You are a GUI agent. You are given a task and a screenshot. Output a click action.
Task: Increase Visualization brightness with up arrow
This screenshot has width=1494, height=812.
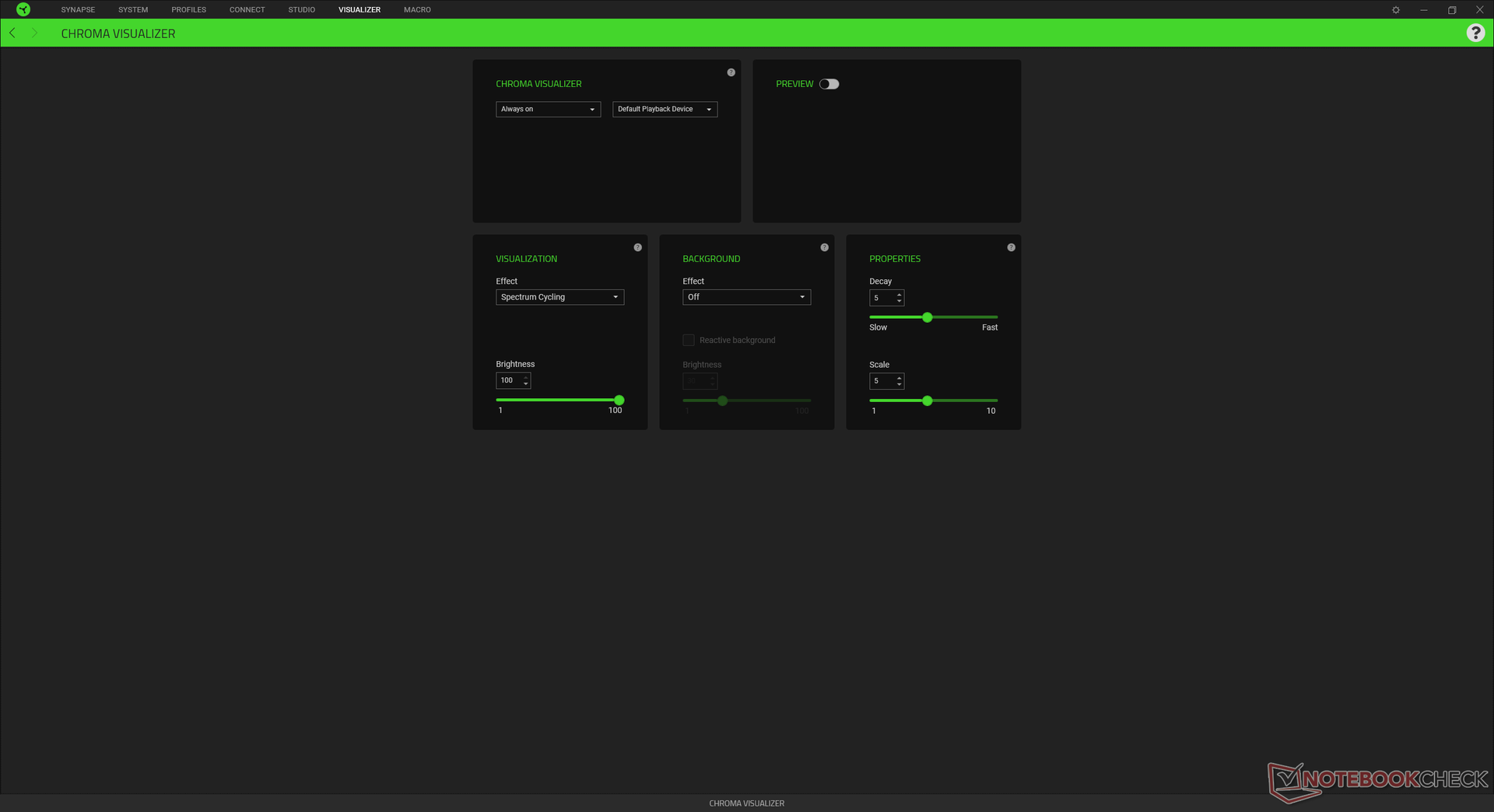[x=526, y=376]
